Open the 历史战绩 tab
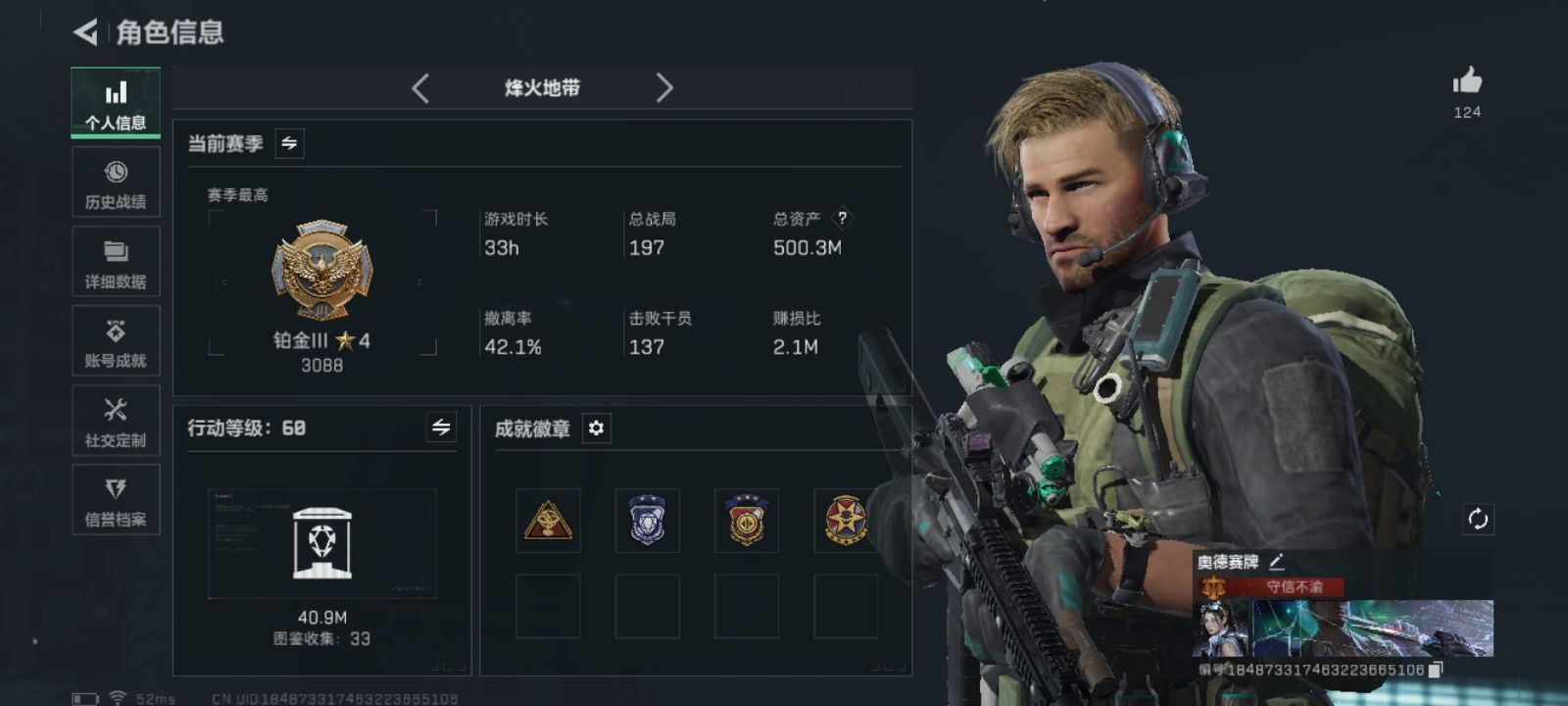The height and width of the screenshot is (706, 1568). [x=116, y=183]
